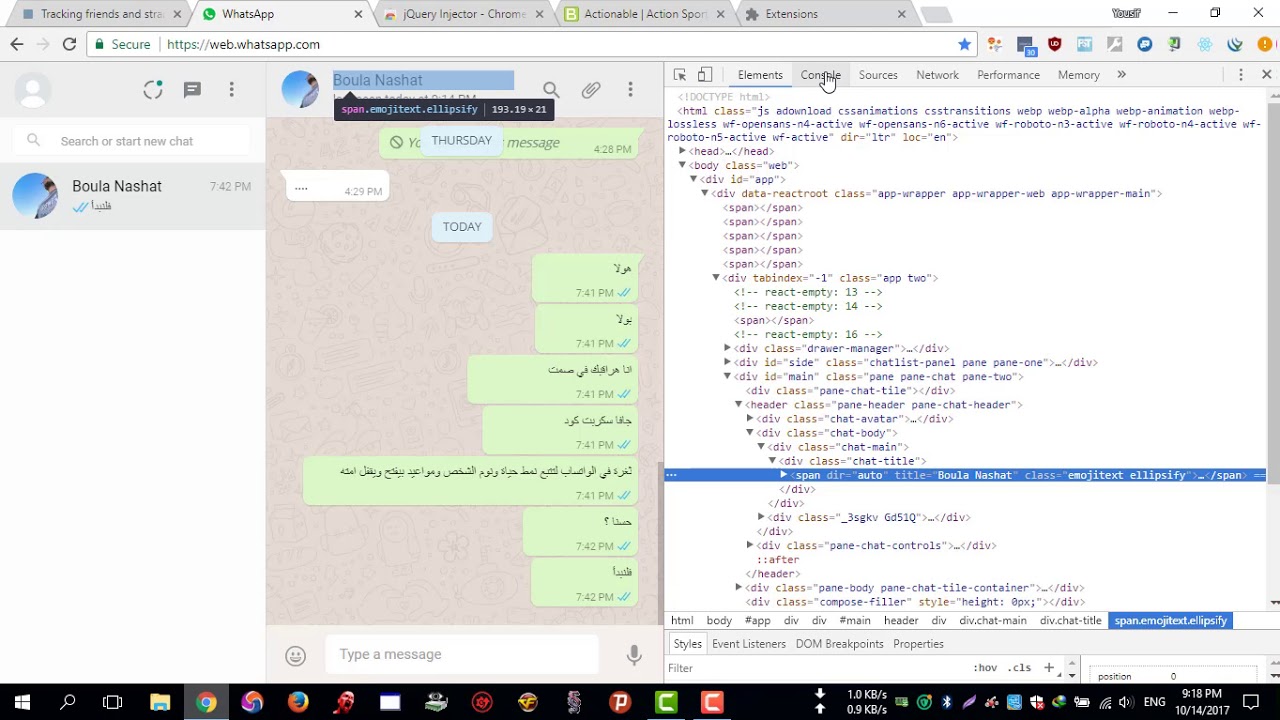Switch to the Console tab in DevTools
1280x720 pixels.
coord(821,75)
